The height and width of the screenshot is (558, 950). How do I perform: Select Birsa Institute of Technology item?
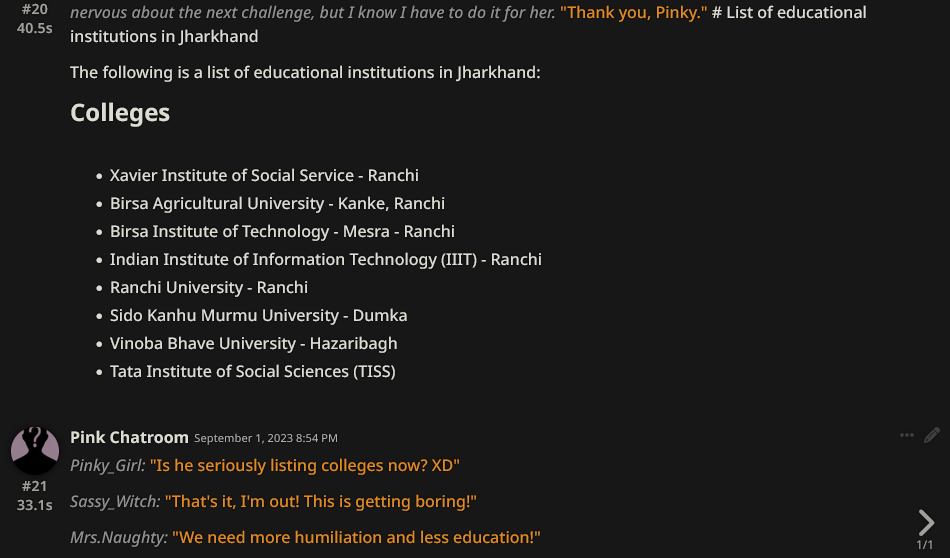282,231
